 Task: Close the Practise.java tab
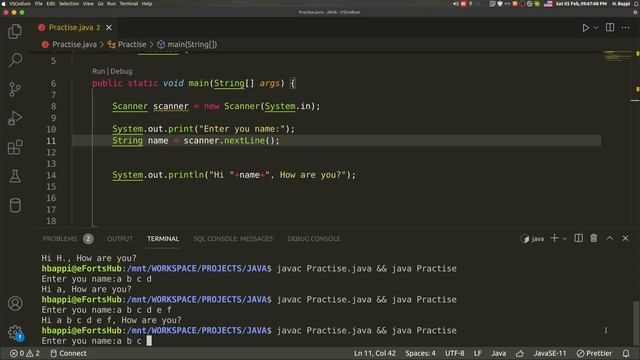pyautogui.click(x=109, y=27)
